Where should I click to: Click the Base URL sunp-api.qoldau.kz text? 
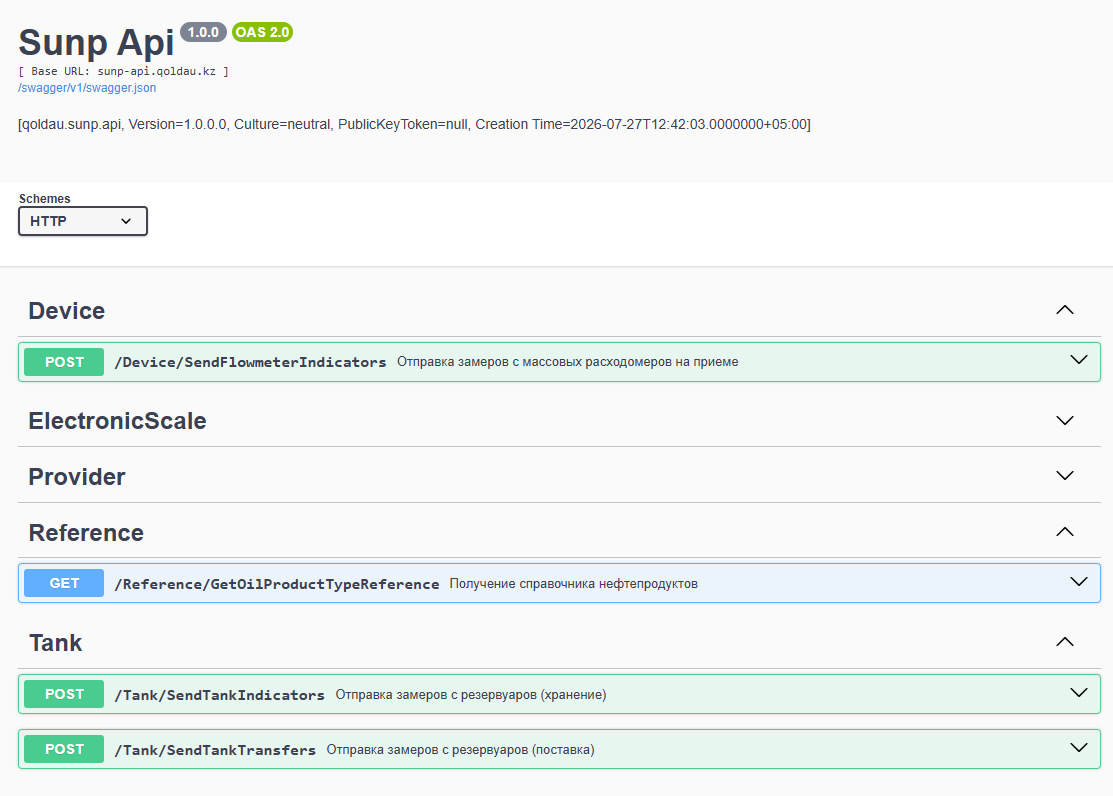point(124,71)
